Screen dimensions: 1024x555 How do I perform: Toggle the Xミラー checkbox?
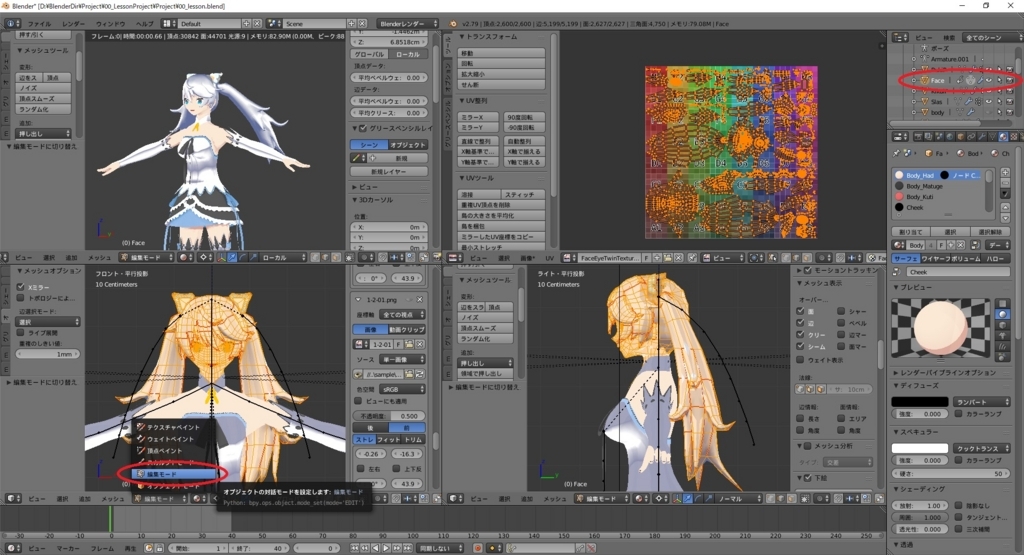pyautogui.click(x=21, y=287)
